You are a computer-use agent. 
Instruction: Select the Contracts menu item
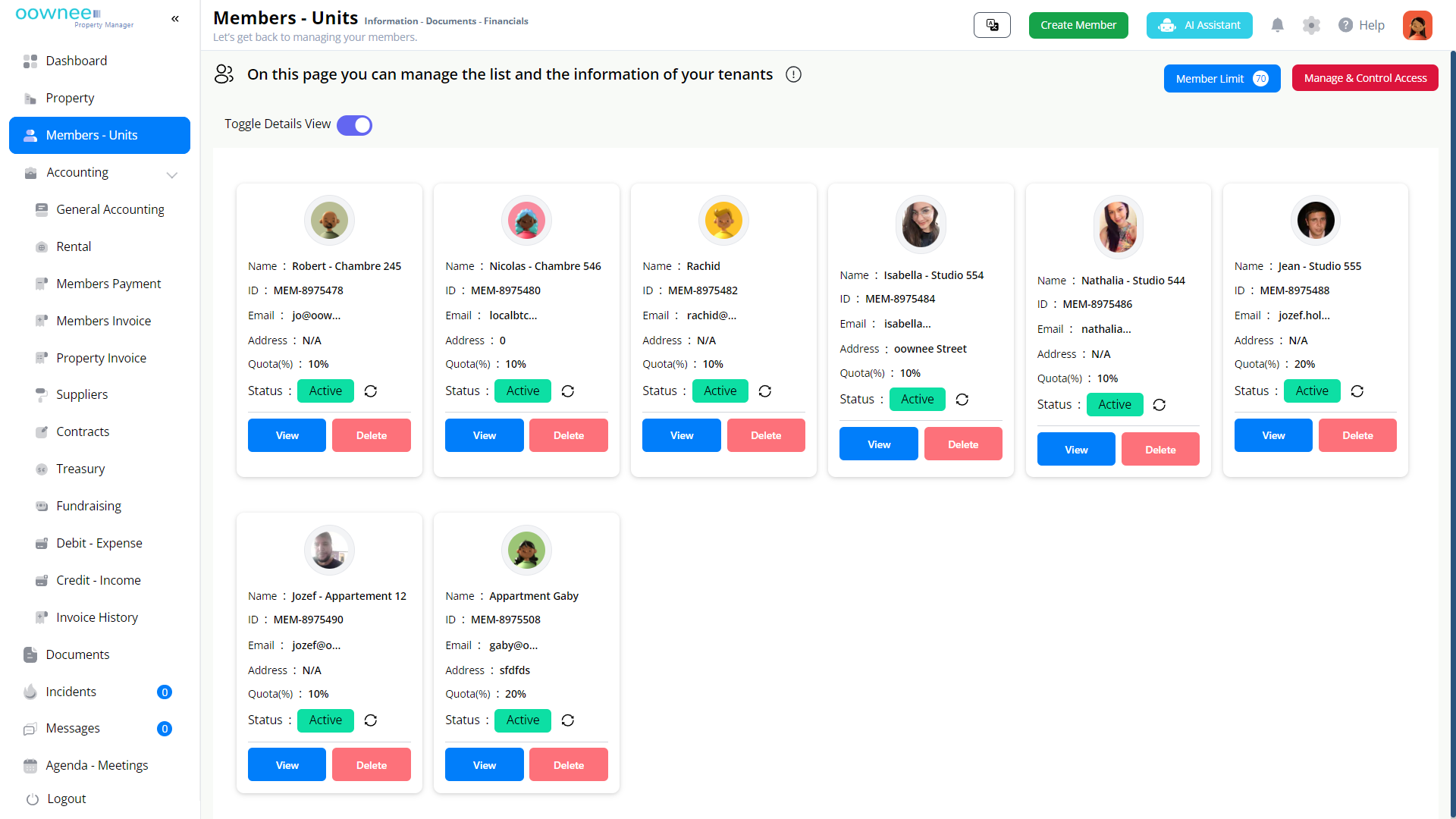[82, 431]
